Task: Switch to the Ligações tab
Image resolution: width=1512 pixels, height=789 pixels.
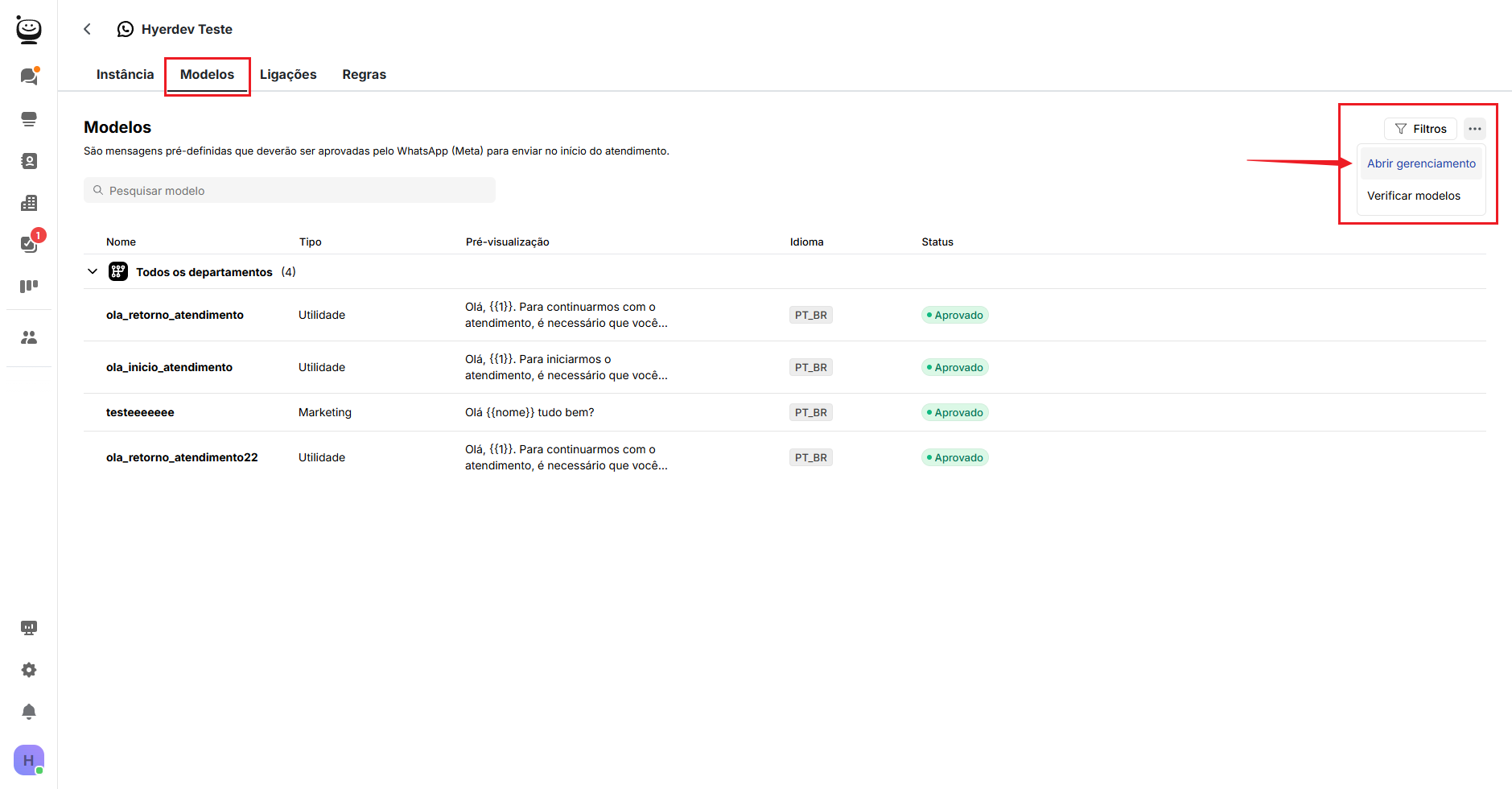Action: 288,74
